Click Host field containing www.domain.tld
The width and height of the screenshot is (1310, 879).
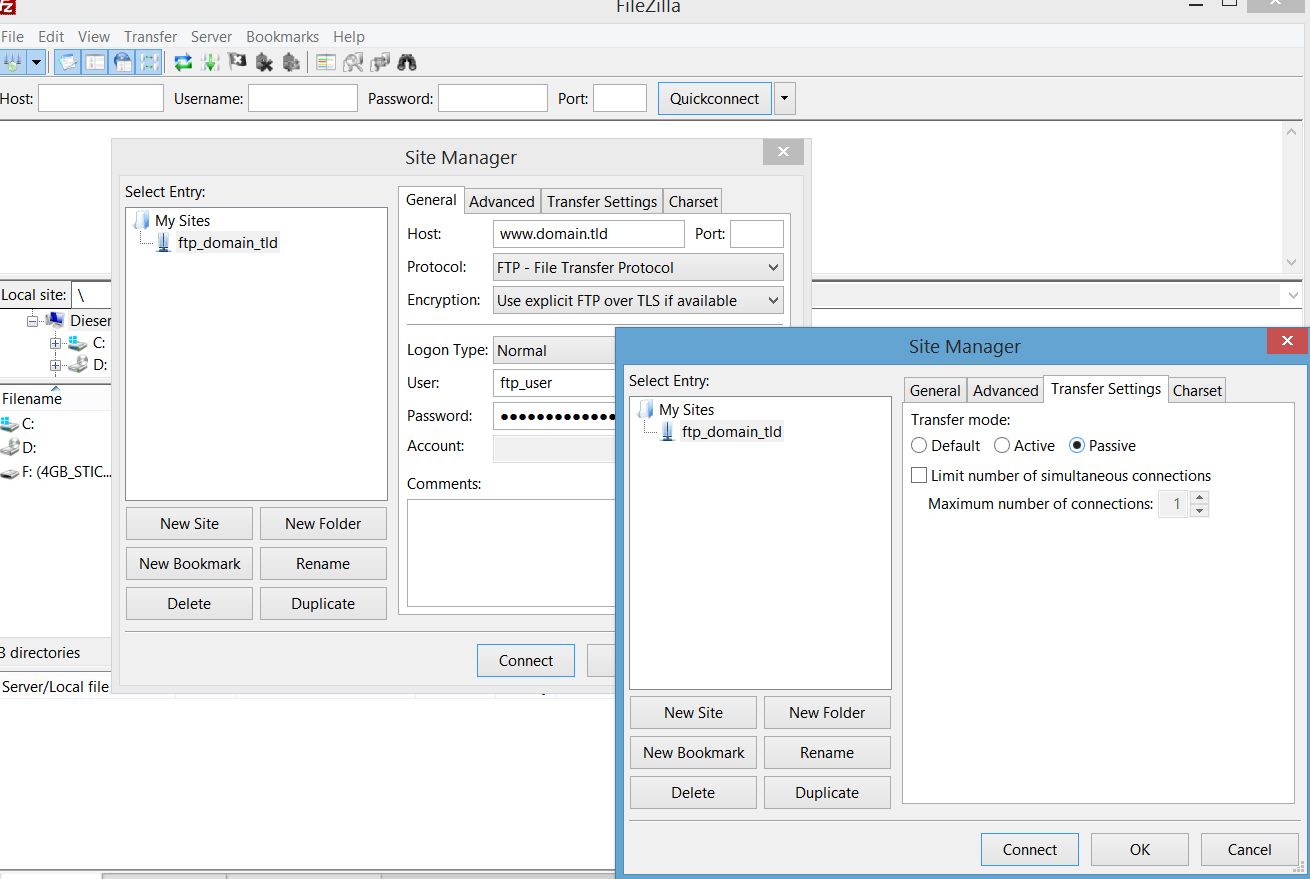click(589, 234)
